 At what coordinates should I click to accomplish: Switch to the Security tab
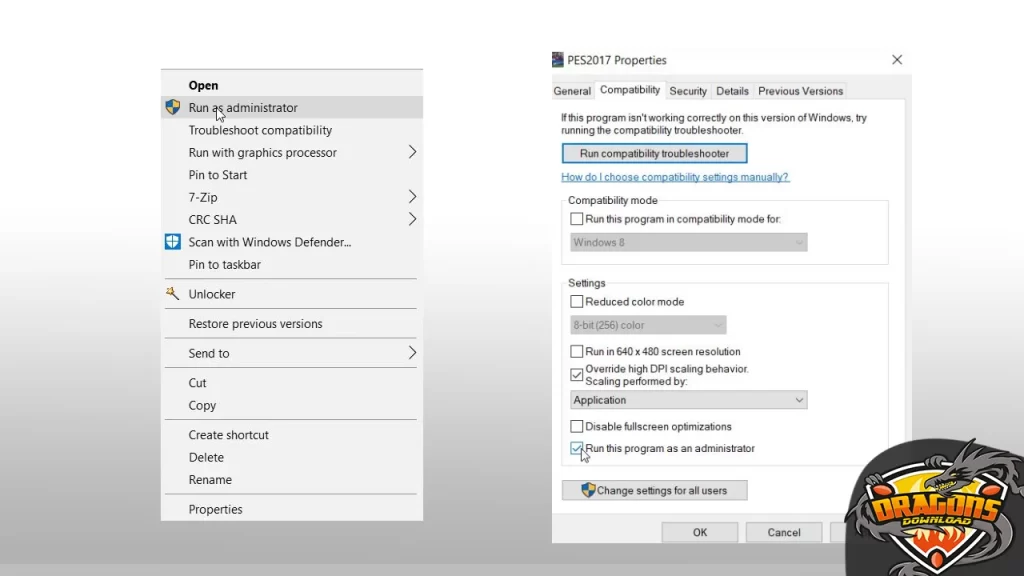click(x=688, y=91)
